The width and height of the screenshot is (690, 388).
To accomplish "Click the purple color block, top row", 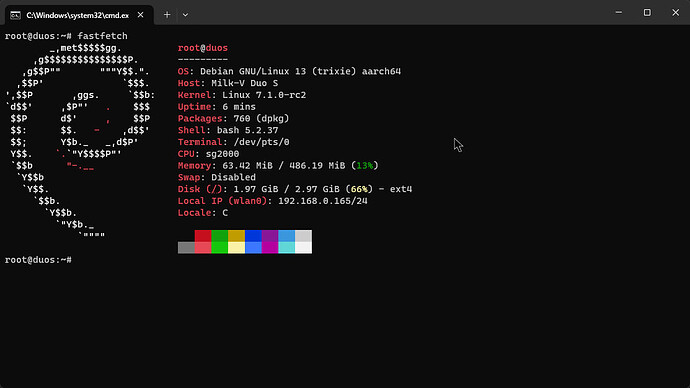I will point(270,236).
